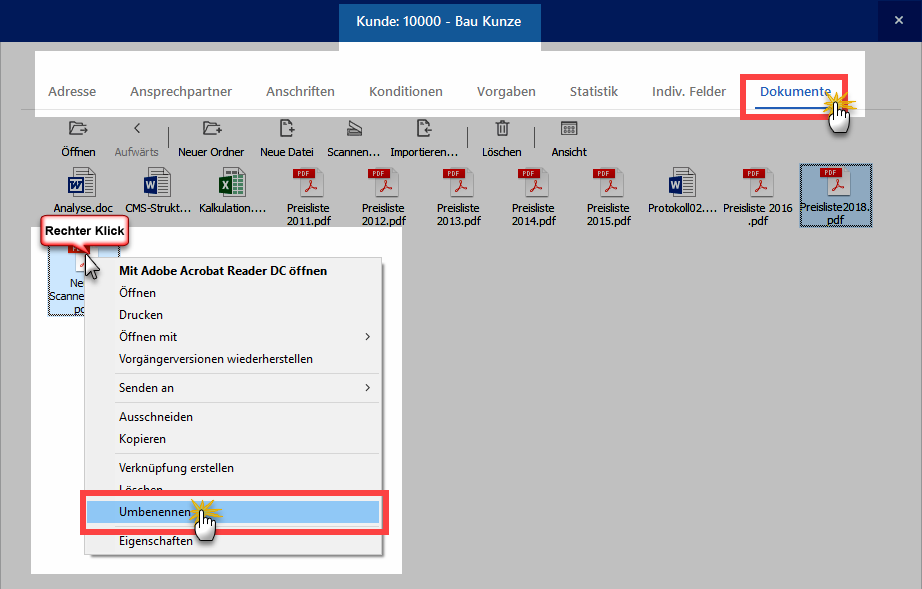Choose Eigenschaften in the context menu
The width and height of the screenshot is (922, 589).
(x=156, y=541)
